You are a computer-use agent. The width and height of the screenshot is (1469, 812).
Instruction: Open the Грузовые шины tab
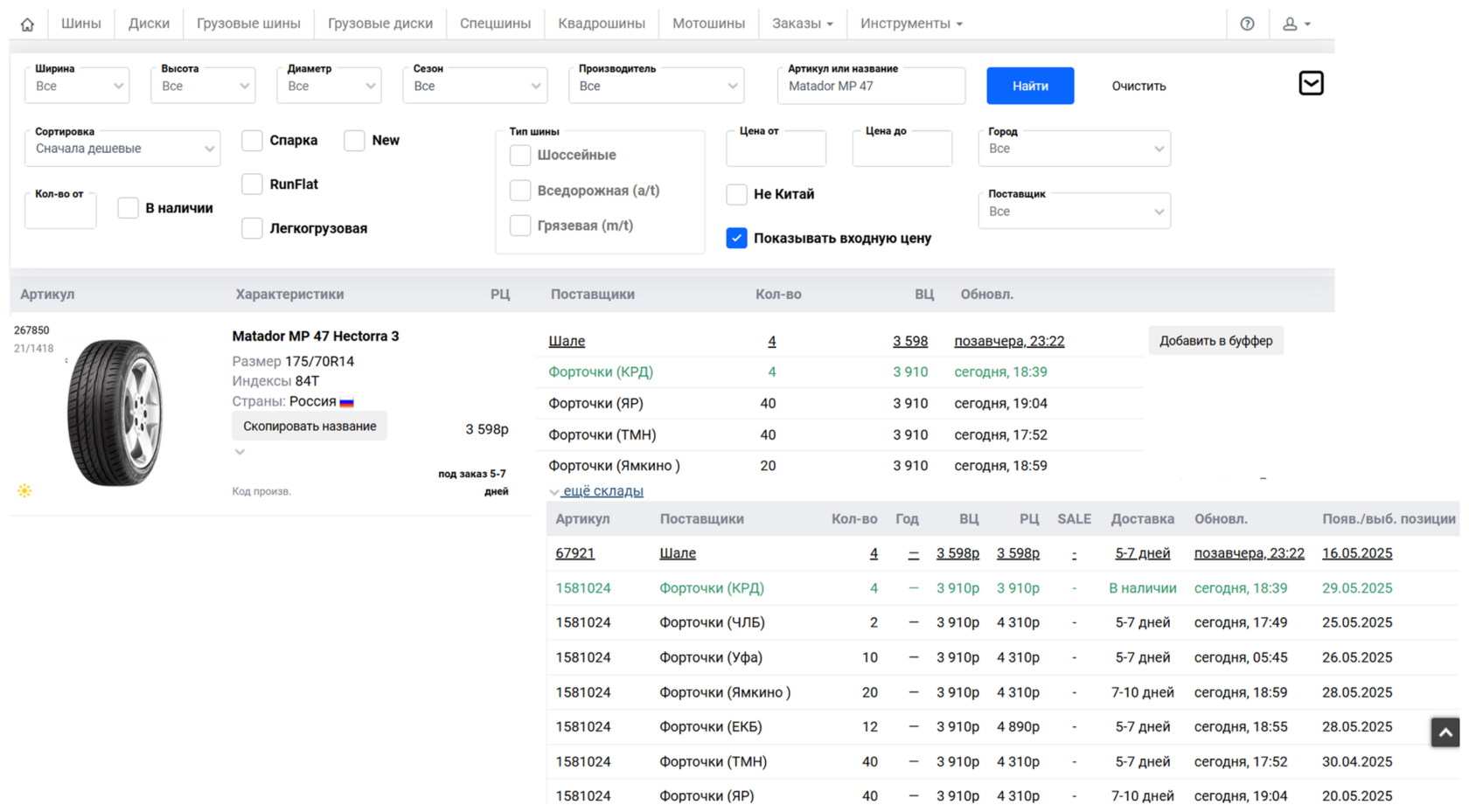click(x=248, y=24)
